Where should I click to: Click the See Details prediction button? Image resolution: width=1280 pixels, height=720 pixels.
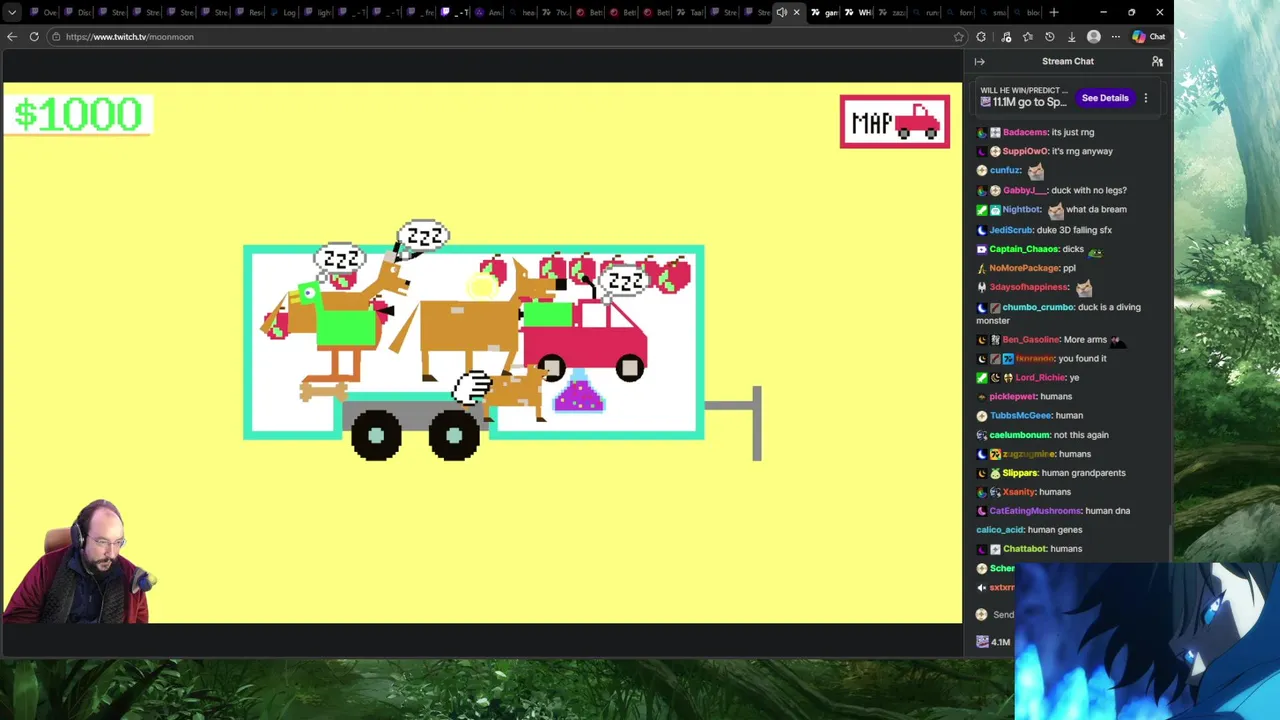pyautogui.click(x=1105, y=98)
